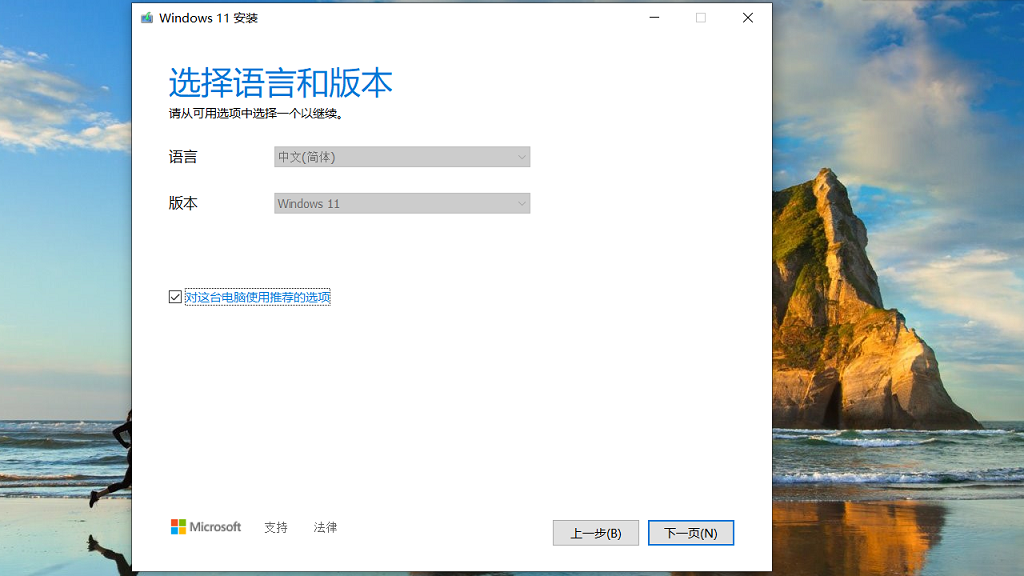Click the 上一步(B) button
The image size is (1024, 576).
(596, 532)
